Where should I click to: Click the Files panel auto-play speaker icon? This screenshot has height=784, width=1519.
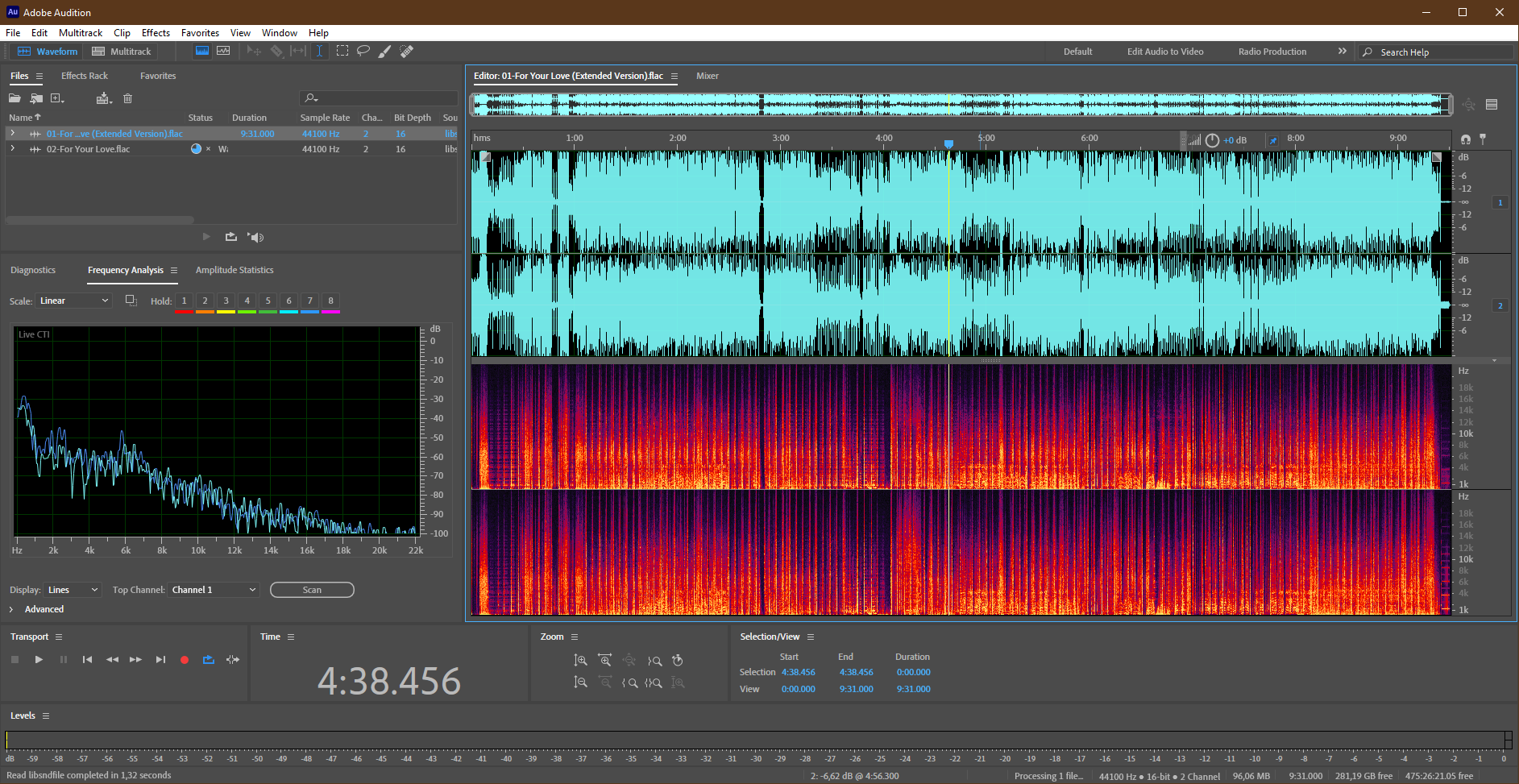(x=255, y=236)
